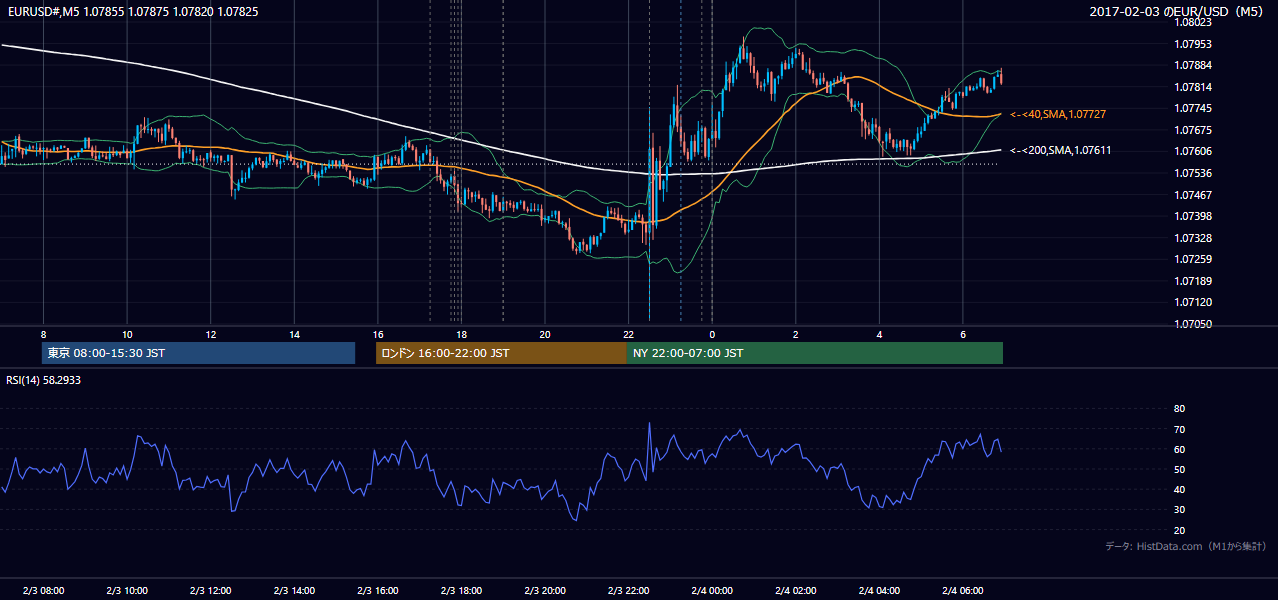The width and height of the screenshot is (1278, 600).
Task: Click the 20 hour label under price chart
Action: [x=545, y=334]
